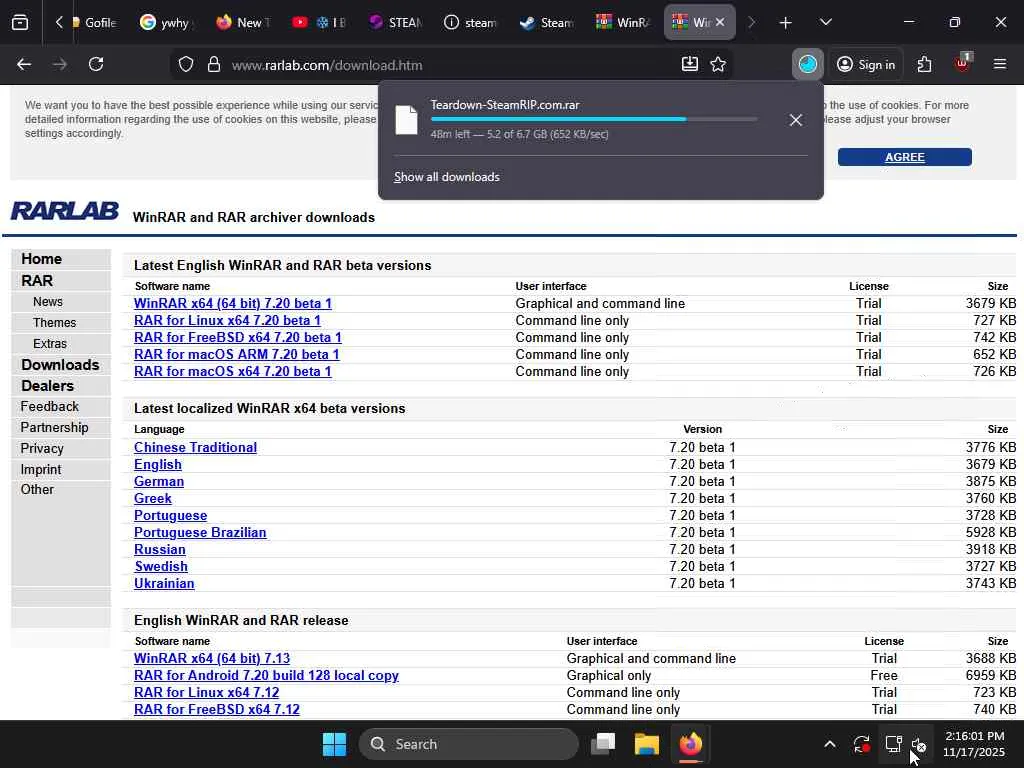Click the taskbar Search box
This screenshot has height=768, width=1024.
tap(468, 744)
